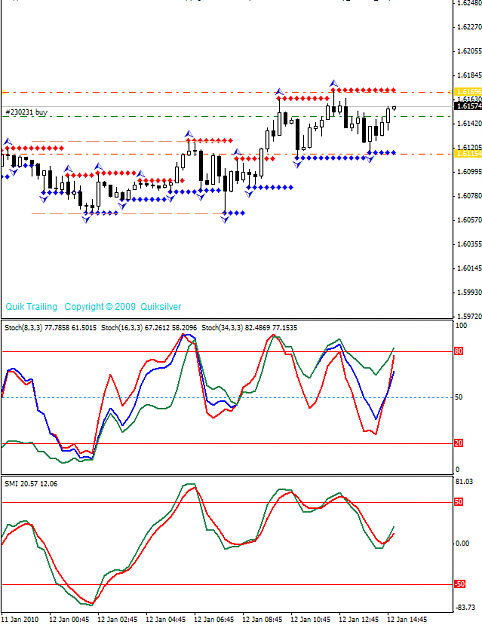Click the 1.60355 price scale label

tap(469, 244)
